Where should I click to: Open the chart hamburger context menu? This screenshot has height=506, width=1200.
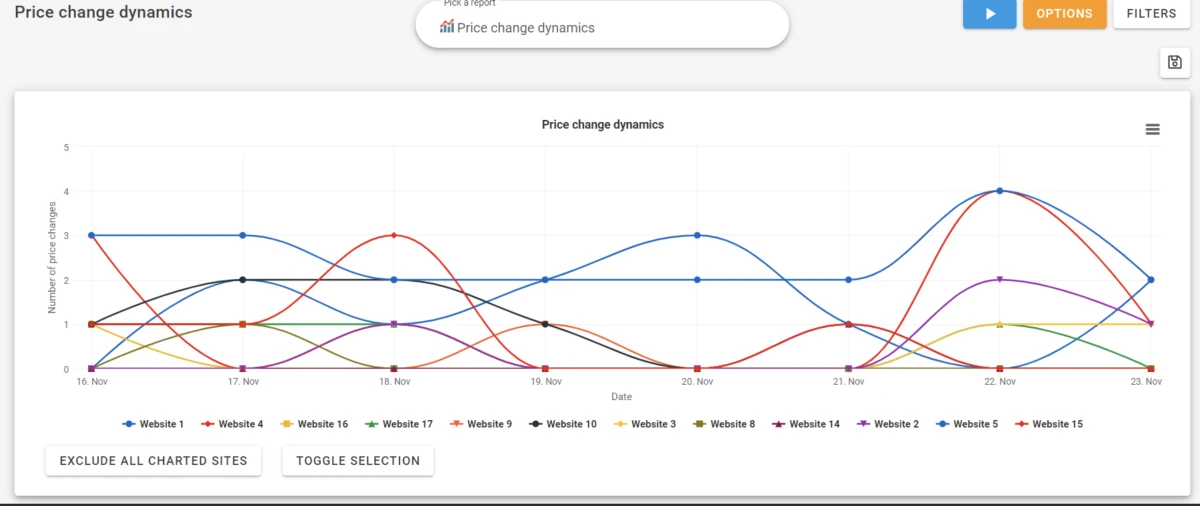pyautogui.click(x=1152, y=129)
